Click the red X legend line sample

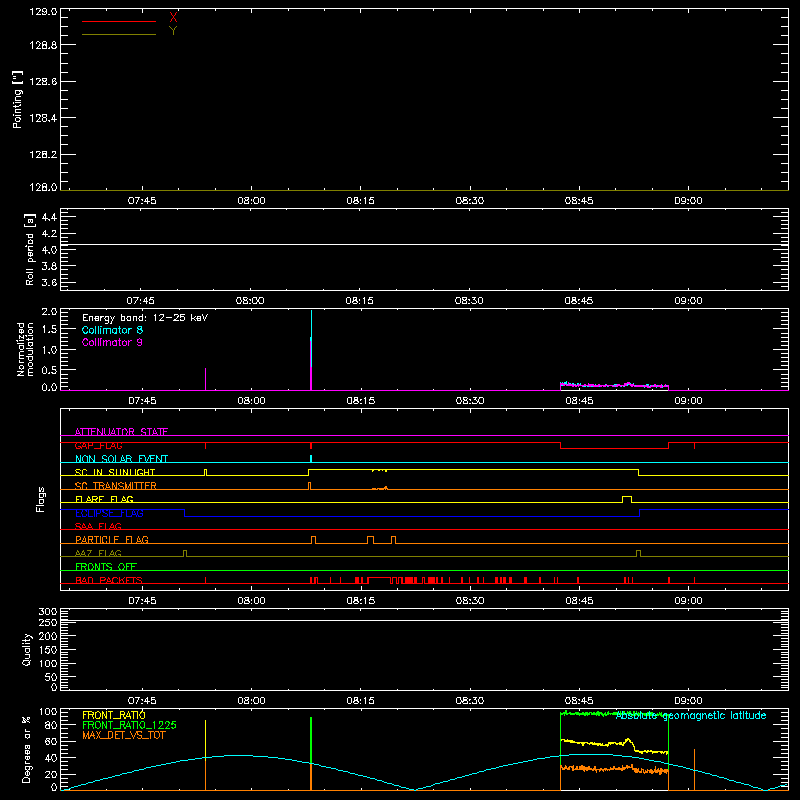click(119, 21)
